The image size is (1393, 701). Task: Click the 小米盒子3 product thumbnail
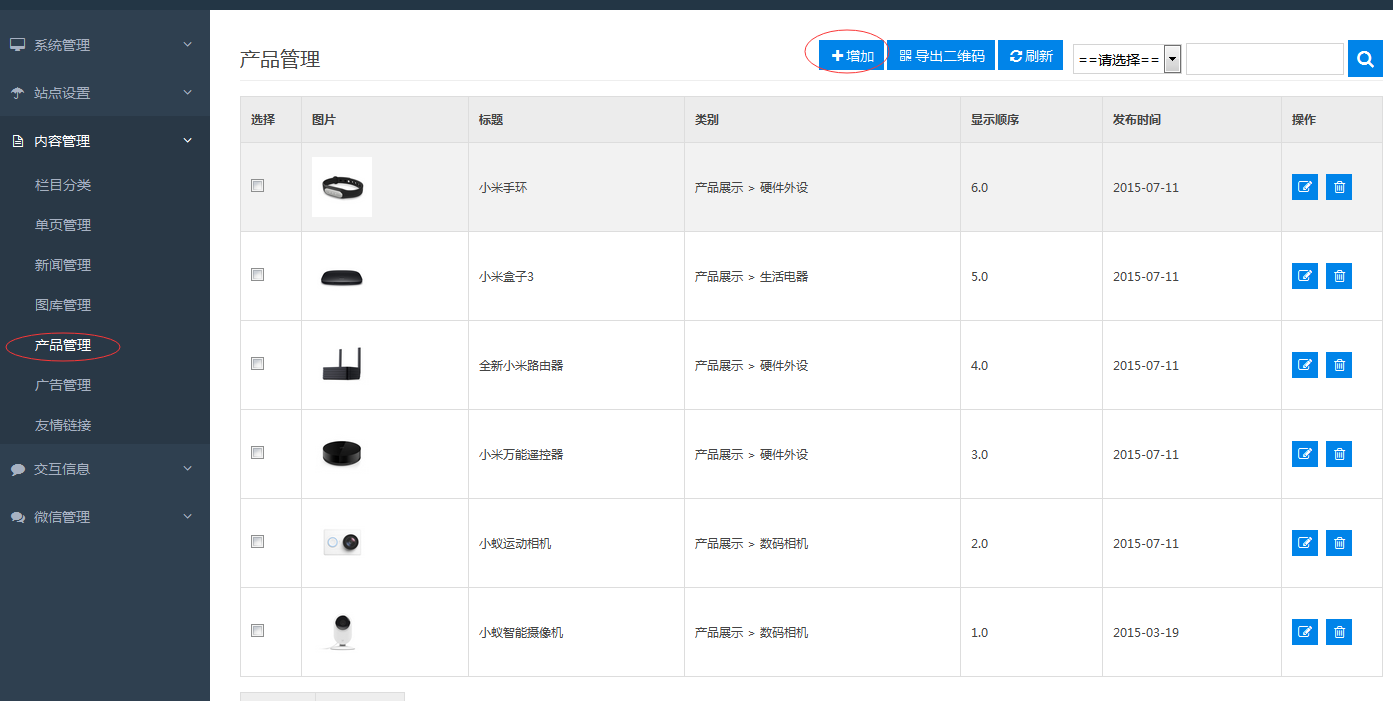342,277
